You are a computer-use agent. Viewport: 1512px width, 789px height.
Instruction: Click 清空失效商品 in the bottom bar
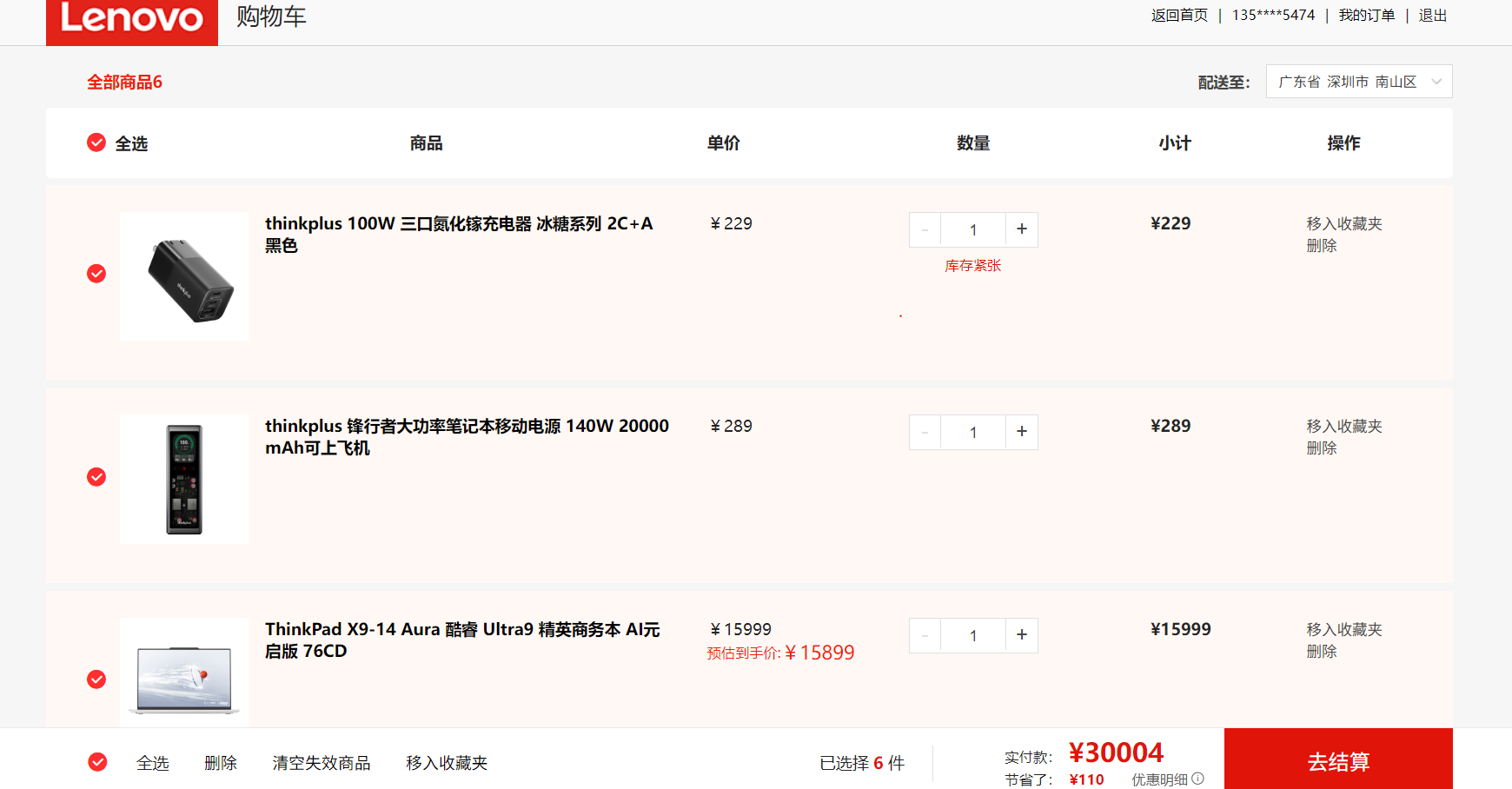tap(322, 763)
